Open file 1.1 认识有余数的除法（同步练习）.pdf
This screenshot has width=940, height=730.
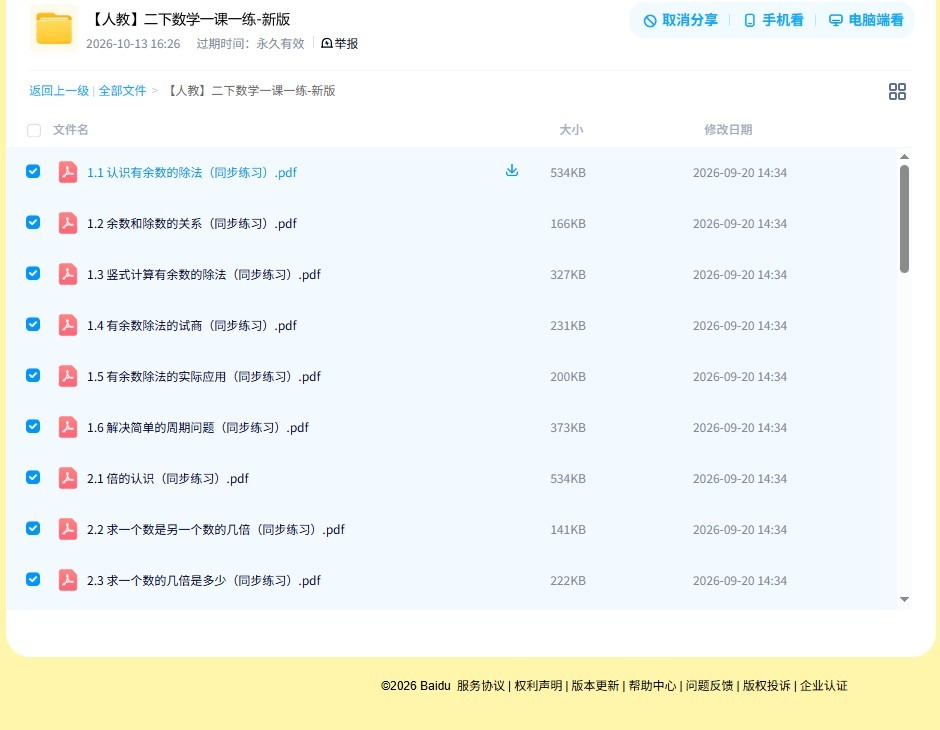[x=192, y=173]
